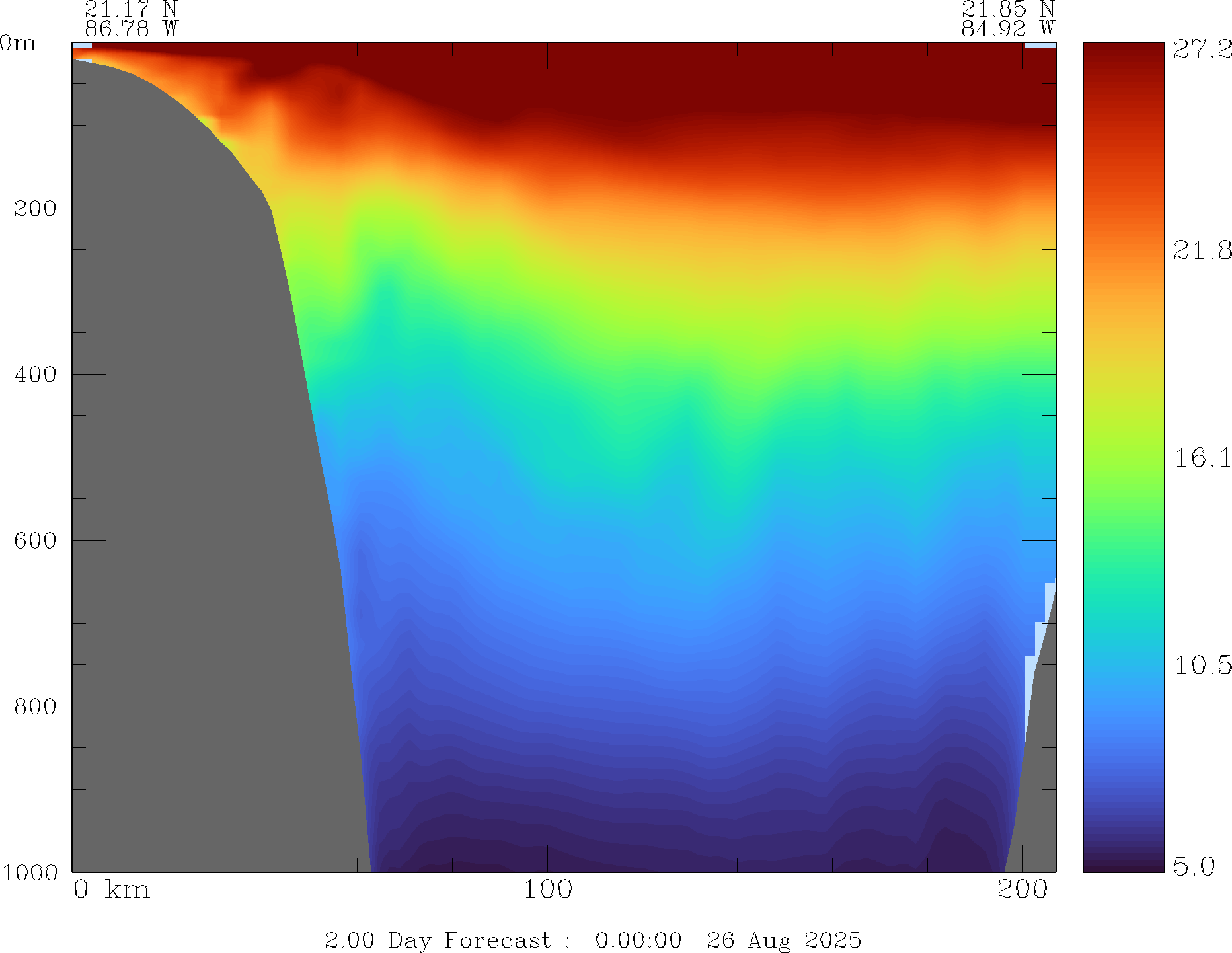The image size is (1232, 953).
Task: Click the 0m depth axis label
Action: click(x=18, y=44)
